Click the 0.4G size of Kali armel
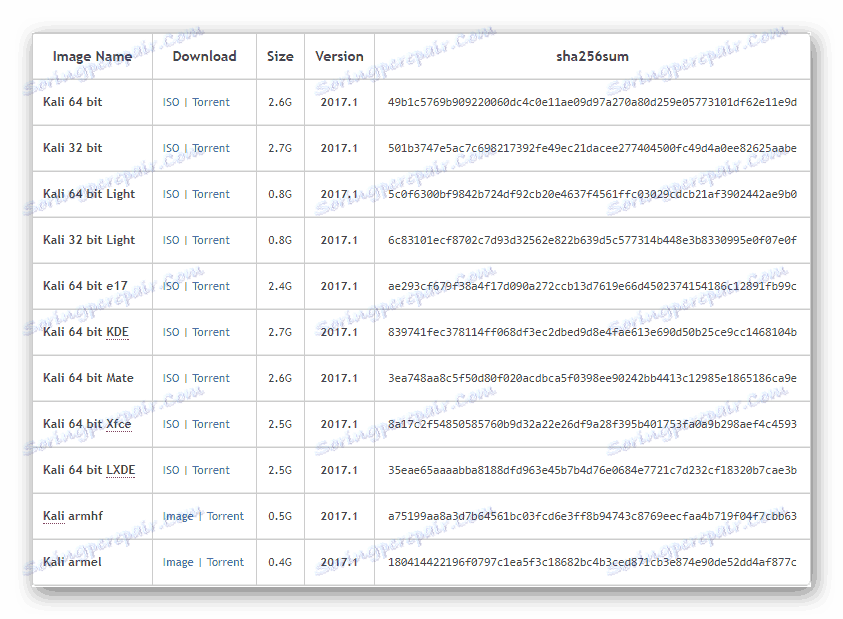 click(280, 562)
